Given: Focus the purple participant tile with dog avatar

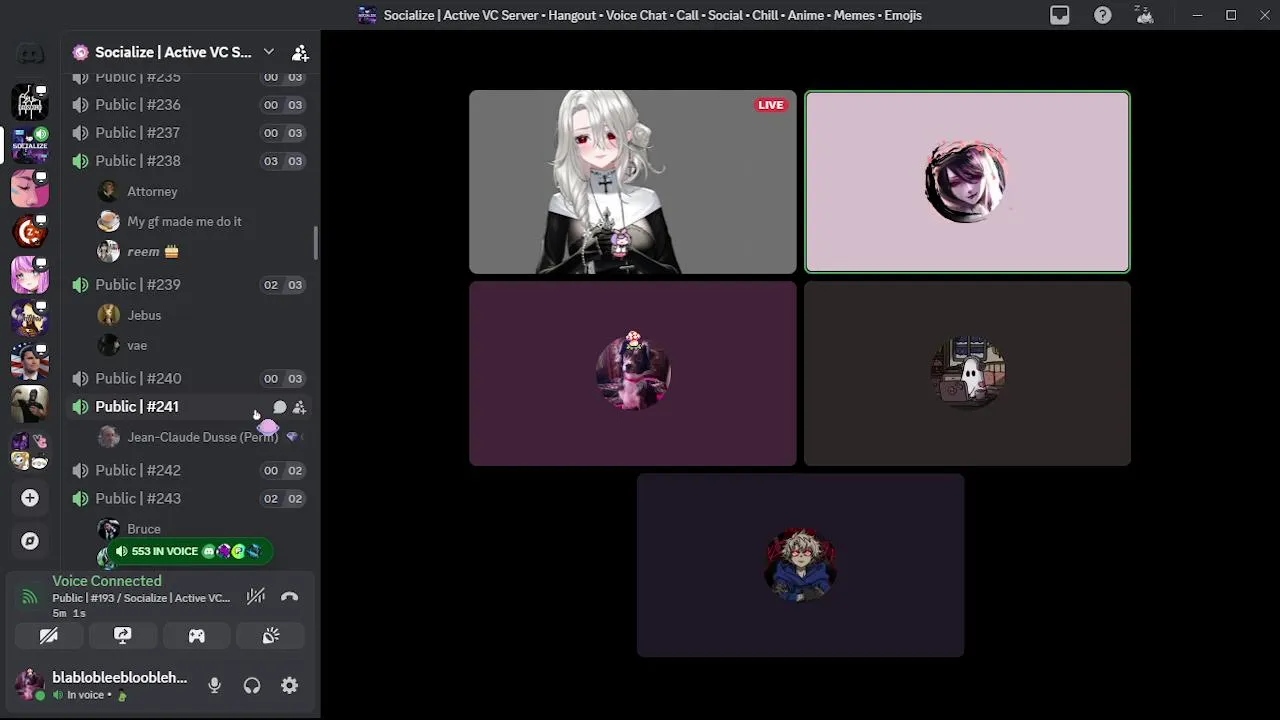Looking at the screenshot, I should click(633, 374).
